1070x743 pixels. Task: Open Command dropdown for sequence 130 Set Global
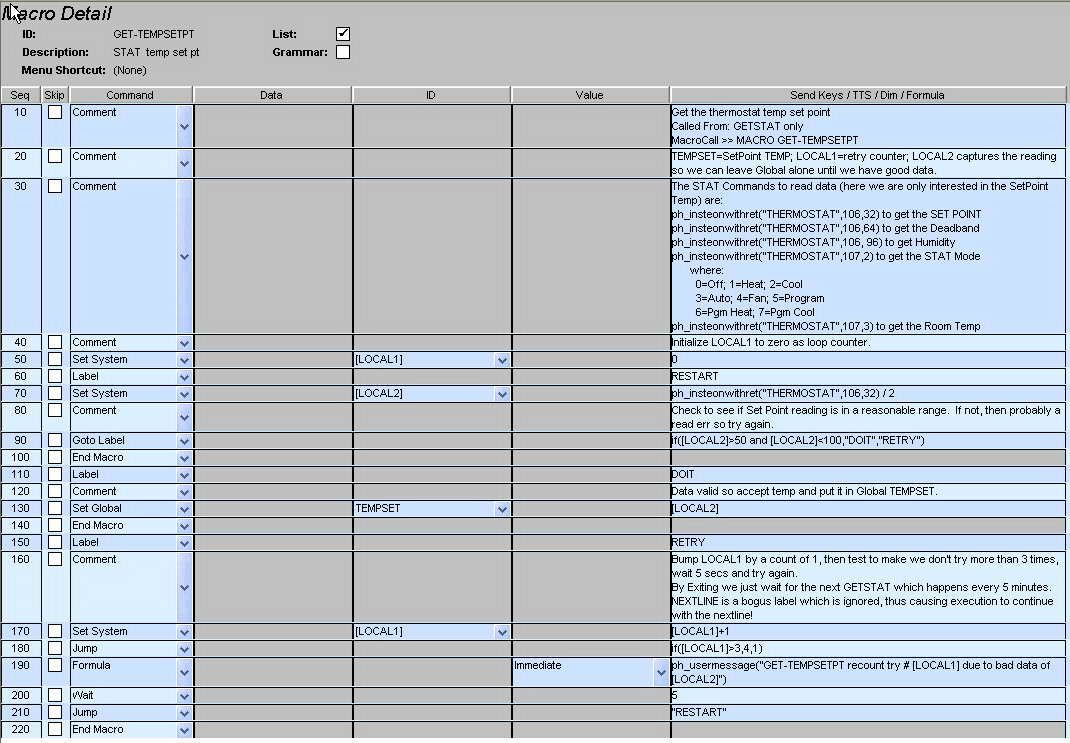pos(184,509)
